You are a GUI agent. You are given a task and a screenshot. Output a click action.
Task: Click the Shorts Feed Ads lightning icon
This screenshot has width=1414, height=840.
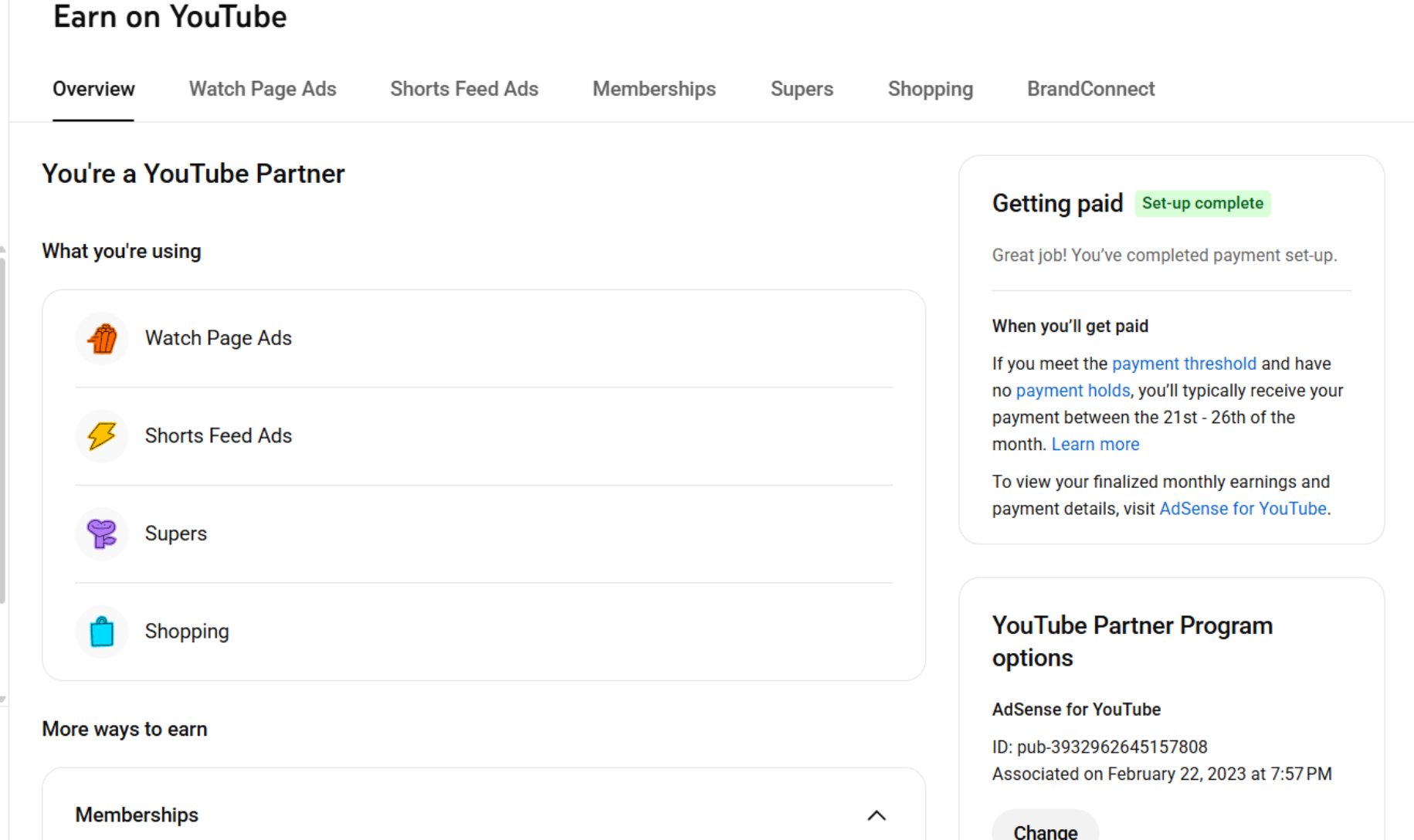pyautogui.click(x=102, y=436)
